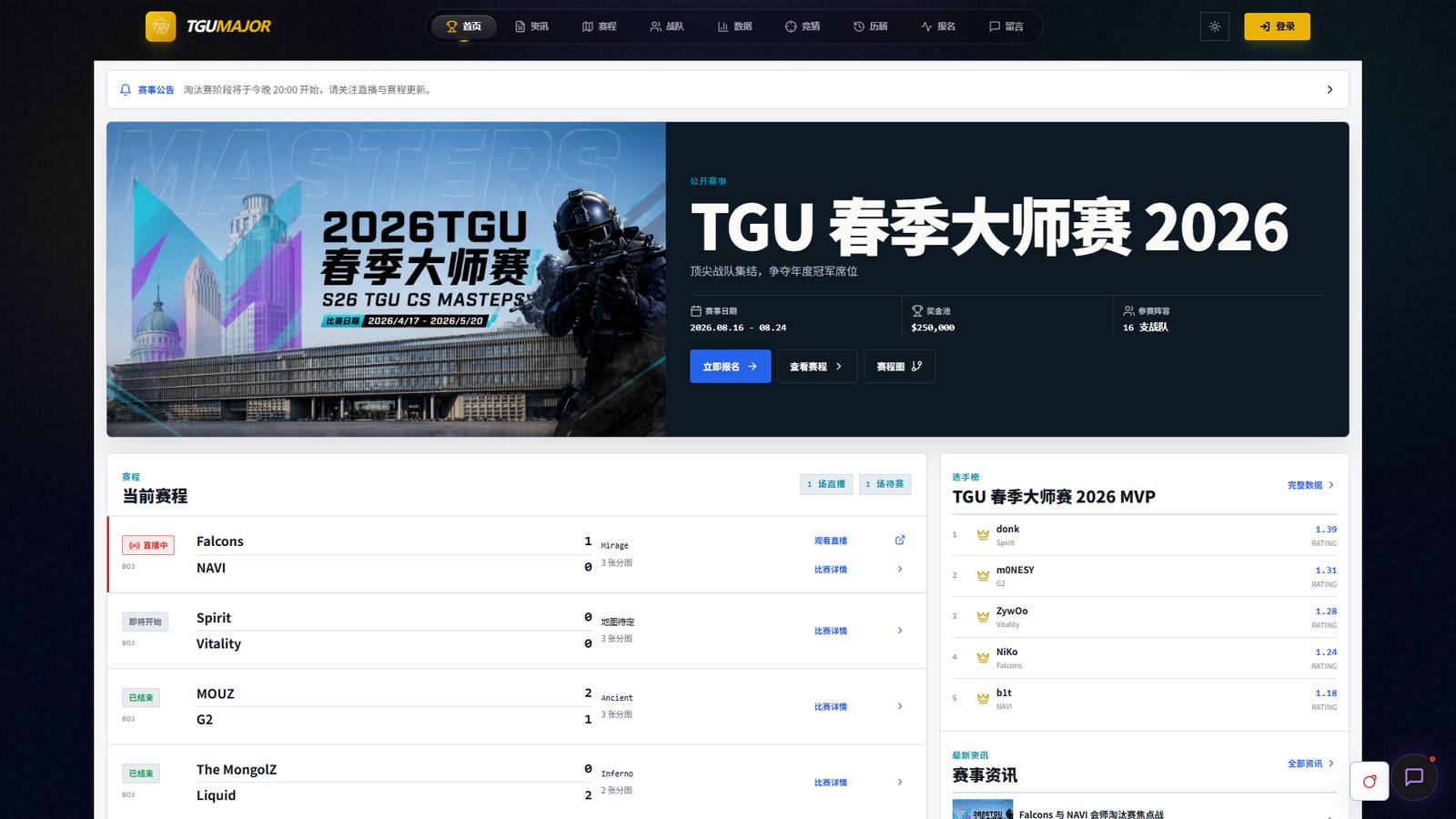The width and height of the screenshot is (1456, 819).
Task: Click the TGU Major logo icon
Action: pos(161,26)
